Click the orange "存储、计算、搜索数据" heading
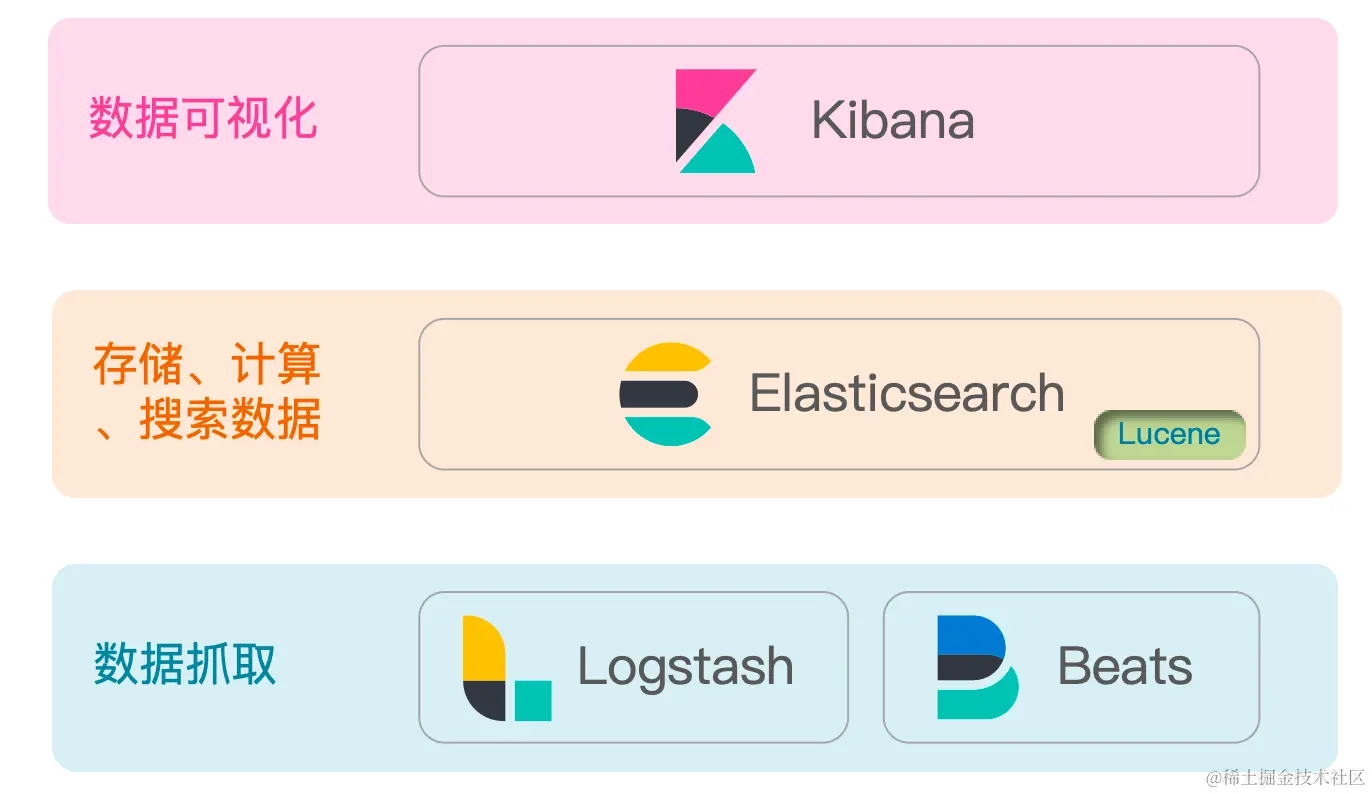Image resolution: width=1372 pixels, height=794 pixels. 207,392
